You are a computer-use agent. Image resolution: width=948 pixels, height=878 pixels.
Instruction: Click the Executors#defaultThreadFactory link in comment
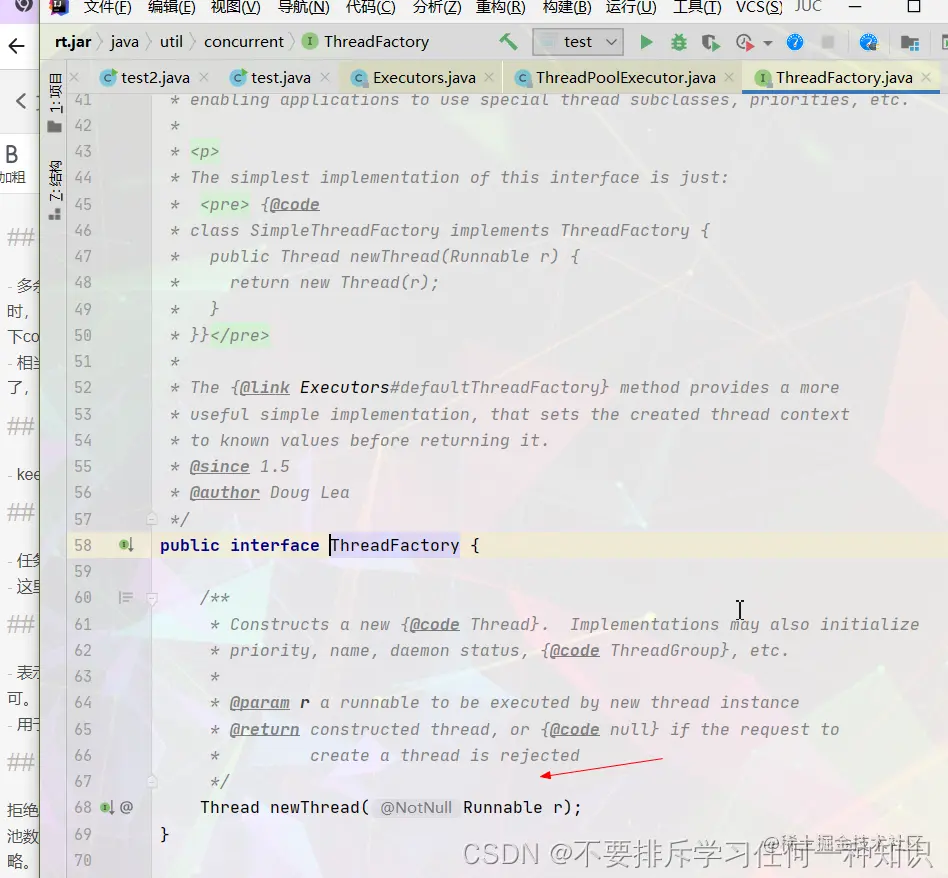coord(454,388)
